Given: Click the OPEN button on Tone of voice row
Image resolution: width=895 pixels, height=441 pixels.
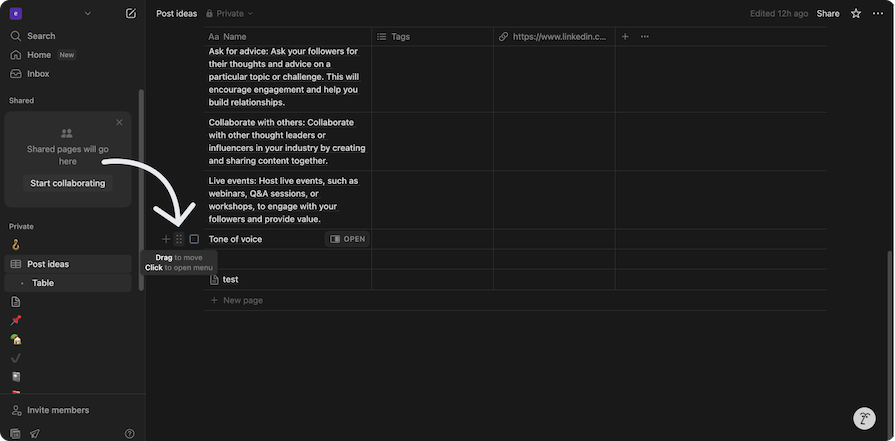Looking at the screenshot, I should coord(347,239).
